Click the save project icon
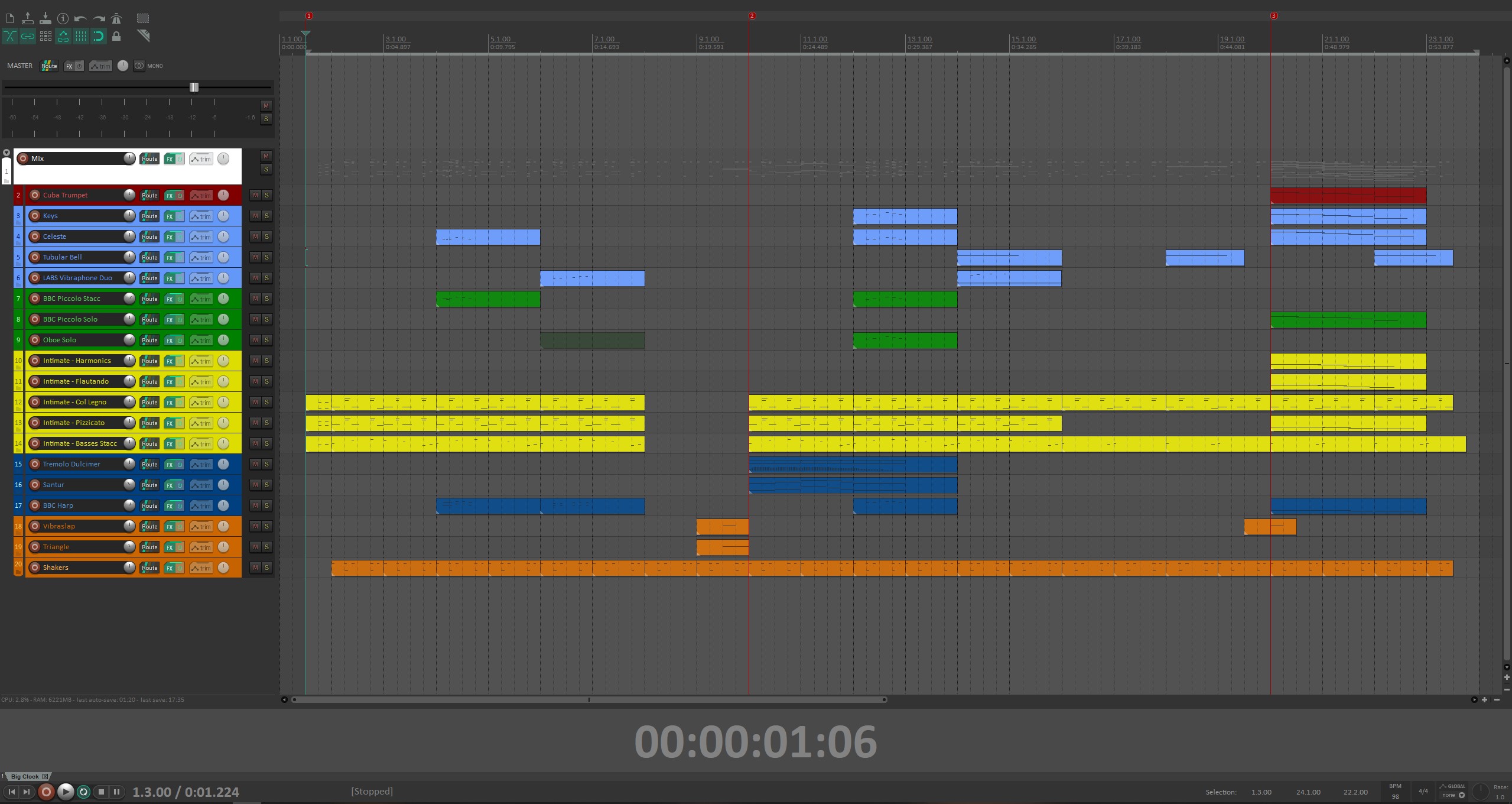This screenshot has width=1512, height=804. (45, 18)
